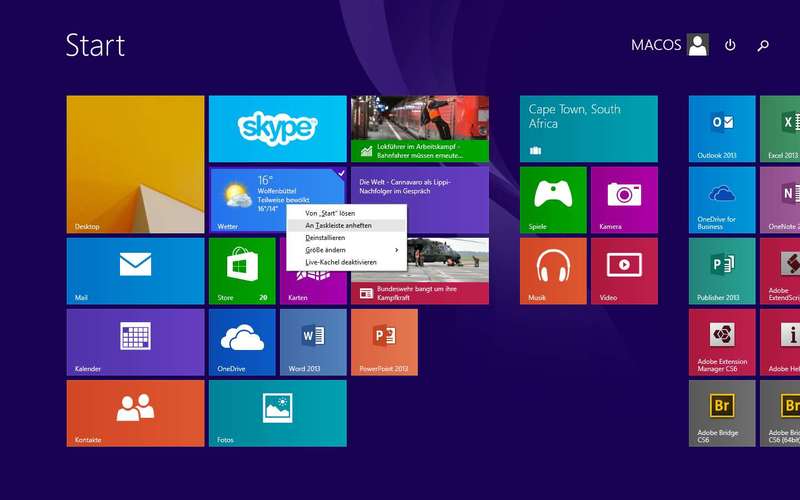The image size is (800, 500).
Task: Launch PowerPoint 2013 tile
Action: (384, 342)
